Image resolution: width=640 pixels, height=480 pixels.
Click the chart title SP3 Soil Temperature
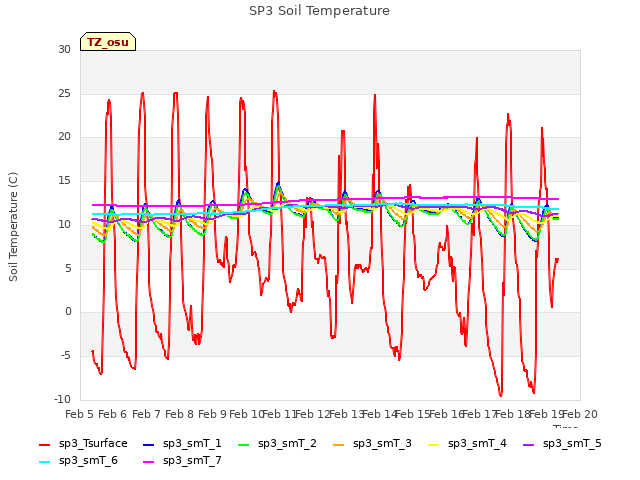[319, 11]
